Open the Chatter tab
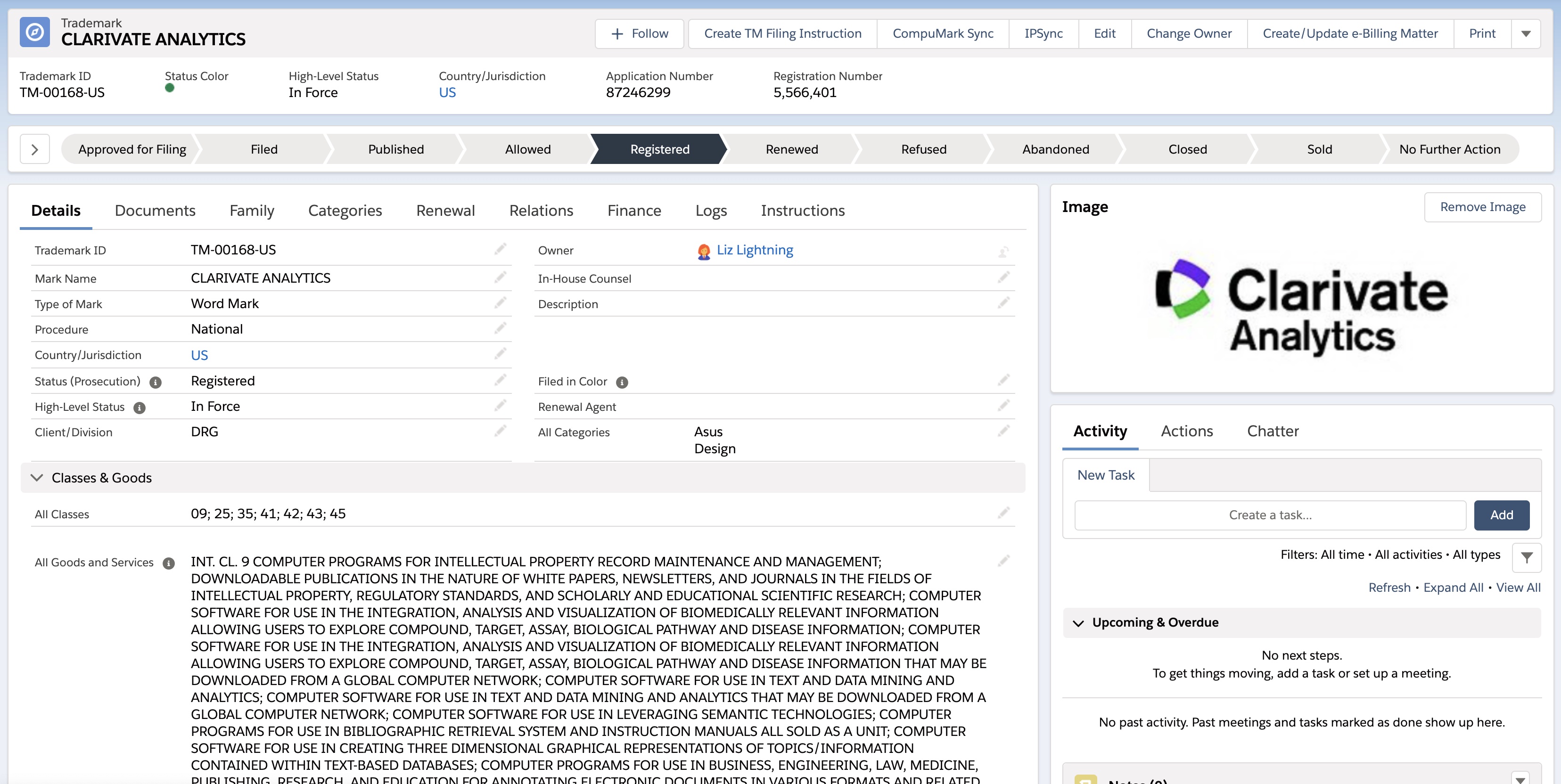The height and width of the screenshot is (784, 1561). [x=1273, y=431]
